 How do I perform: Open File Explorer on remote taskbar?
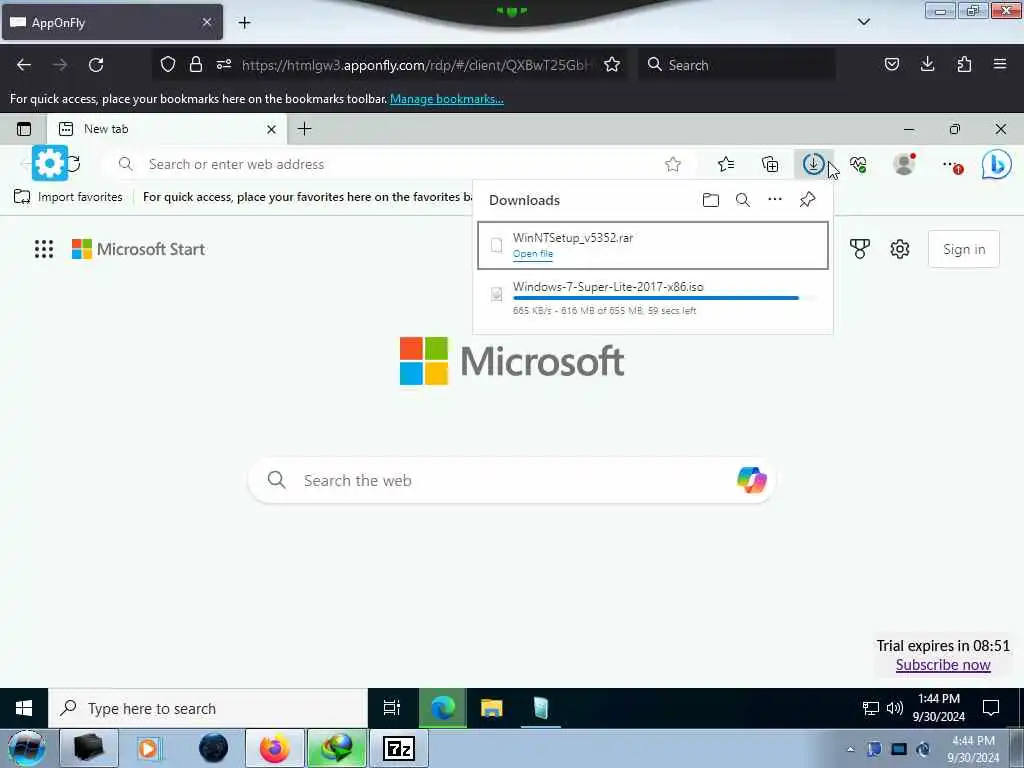coord(492,708)
